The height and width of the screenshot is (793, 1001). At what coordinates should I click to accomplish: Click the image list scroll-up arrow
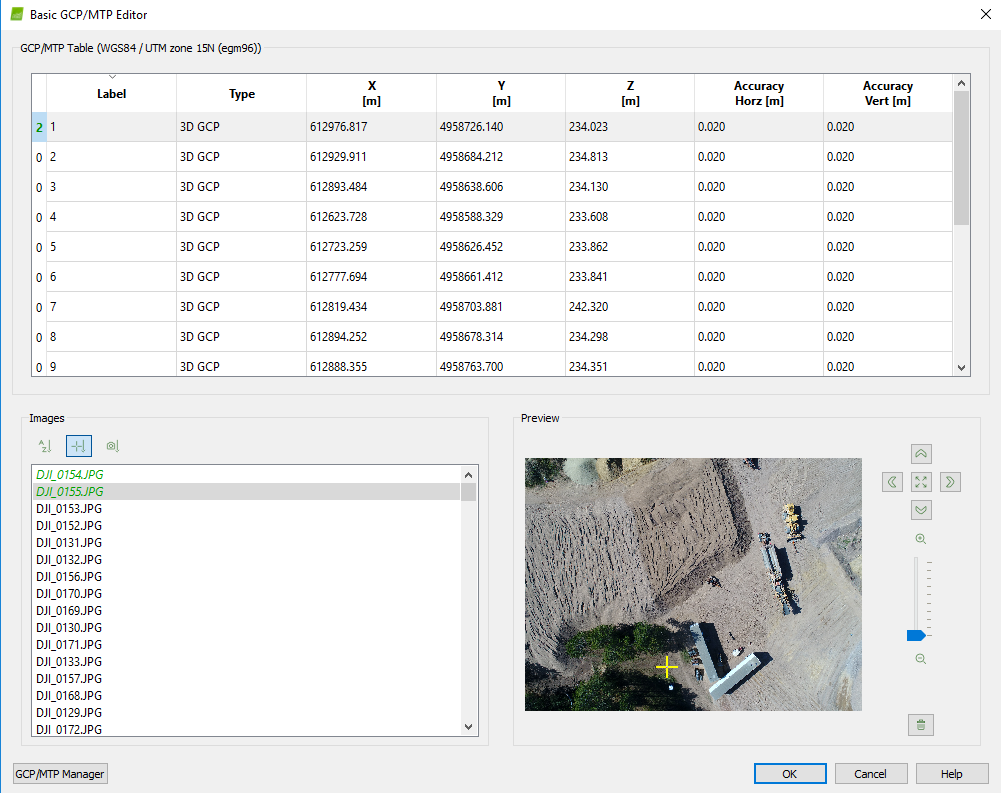tap(469, 475)
